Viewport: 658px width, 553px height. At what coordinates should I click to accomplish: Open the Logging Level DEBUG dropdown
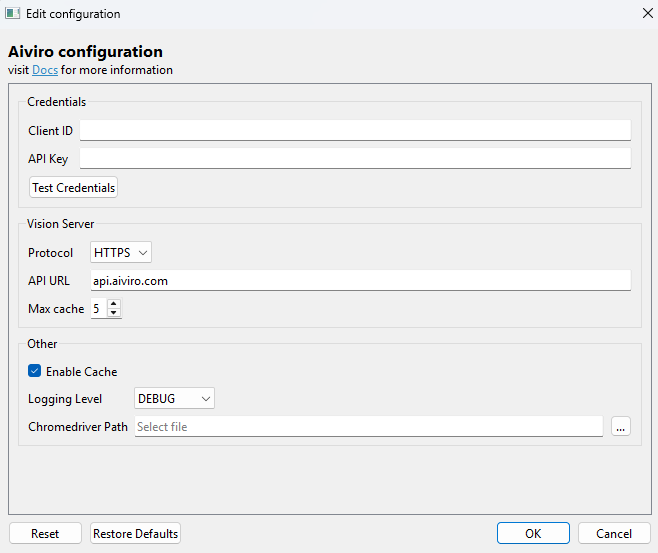(174, 398)
